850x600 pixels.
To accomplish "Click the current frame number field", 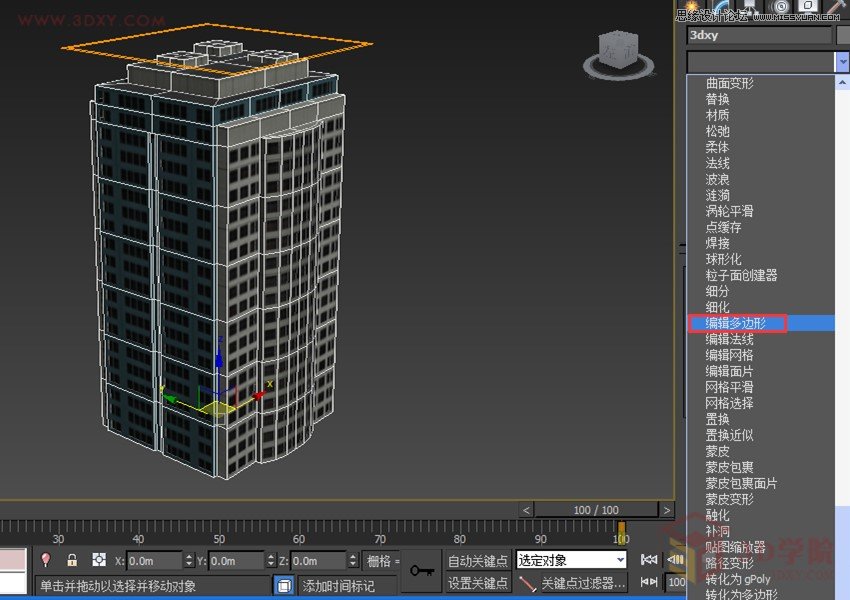I will (x=675, y=582).
